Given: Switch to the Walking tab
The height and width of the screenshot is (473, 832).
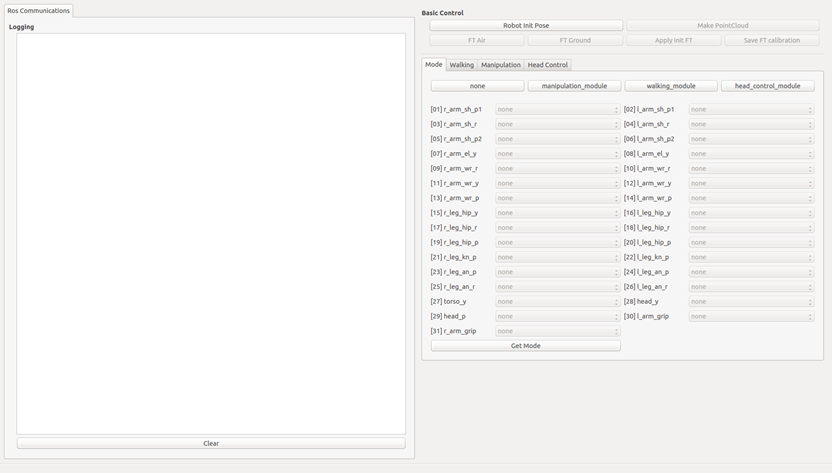Looking at the screenshot, I should [x=462, y=65].
